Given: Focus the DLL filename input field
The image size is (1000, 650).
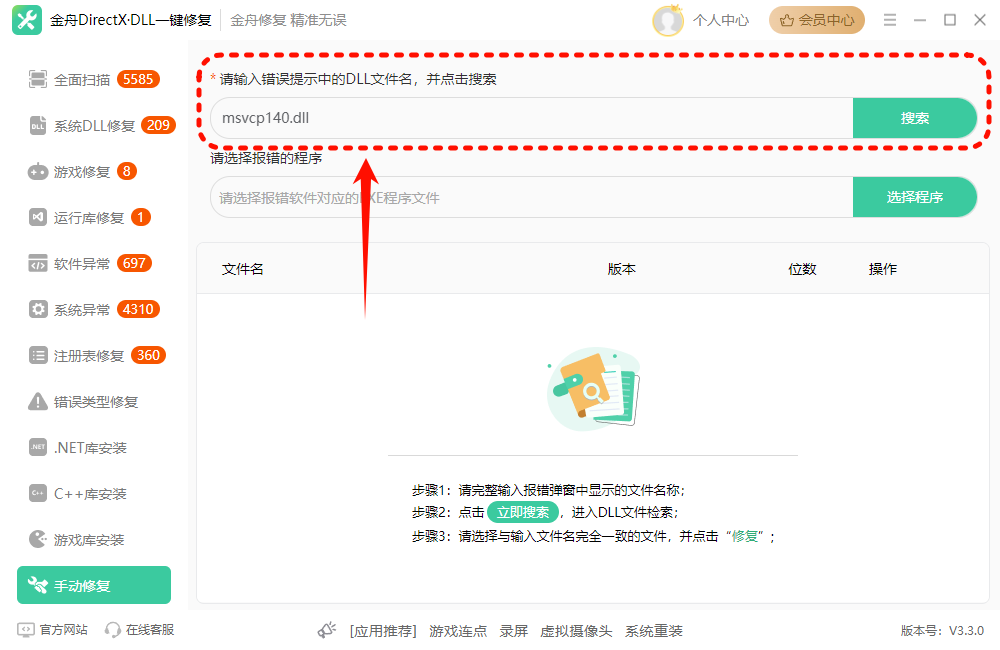Looking at the screenshot, I should coord(532,118).
